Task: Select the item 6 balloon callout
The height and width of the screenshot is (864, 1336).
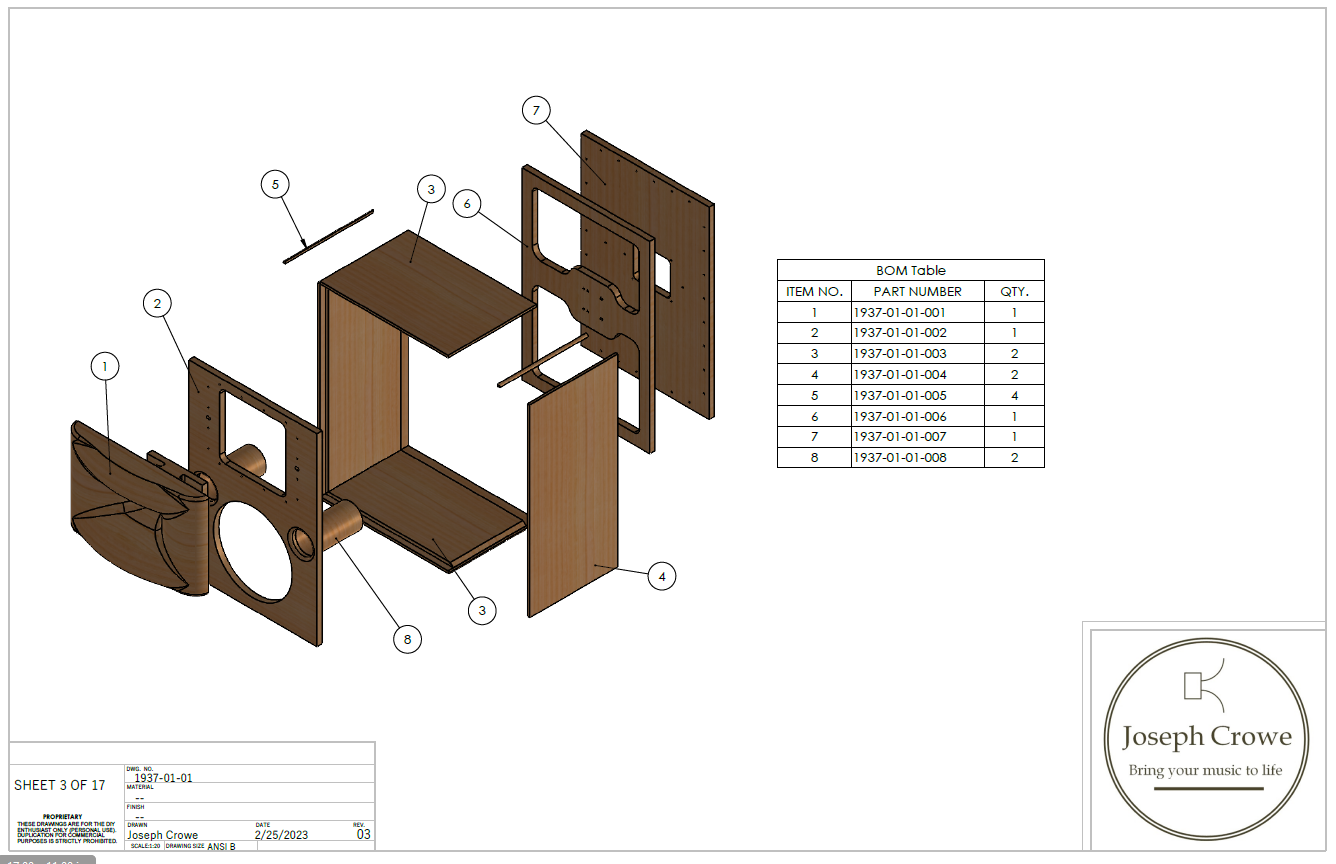Action: 467,204
